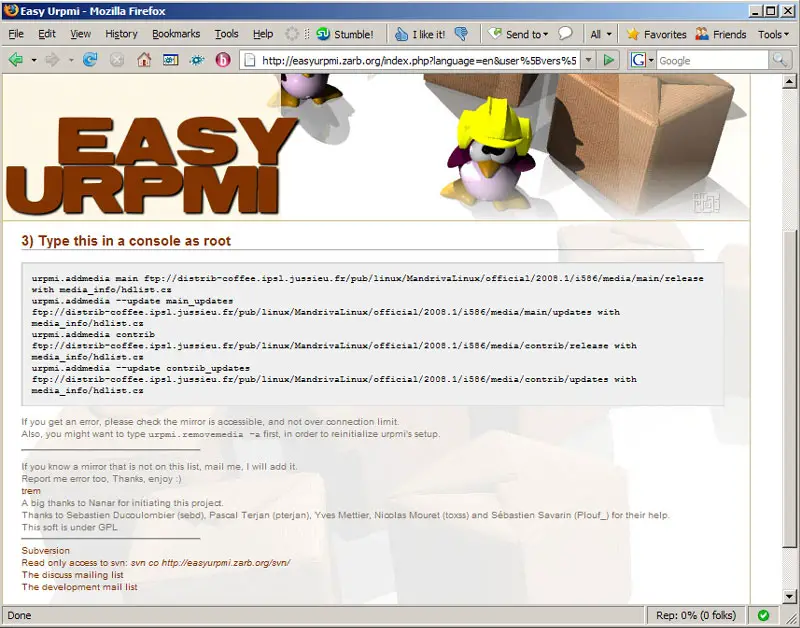Click the 'urpmi.addmedia contrib' command line
Image resolution: width=800 pixels, height=628 pixels.
[93, 335]
